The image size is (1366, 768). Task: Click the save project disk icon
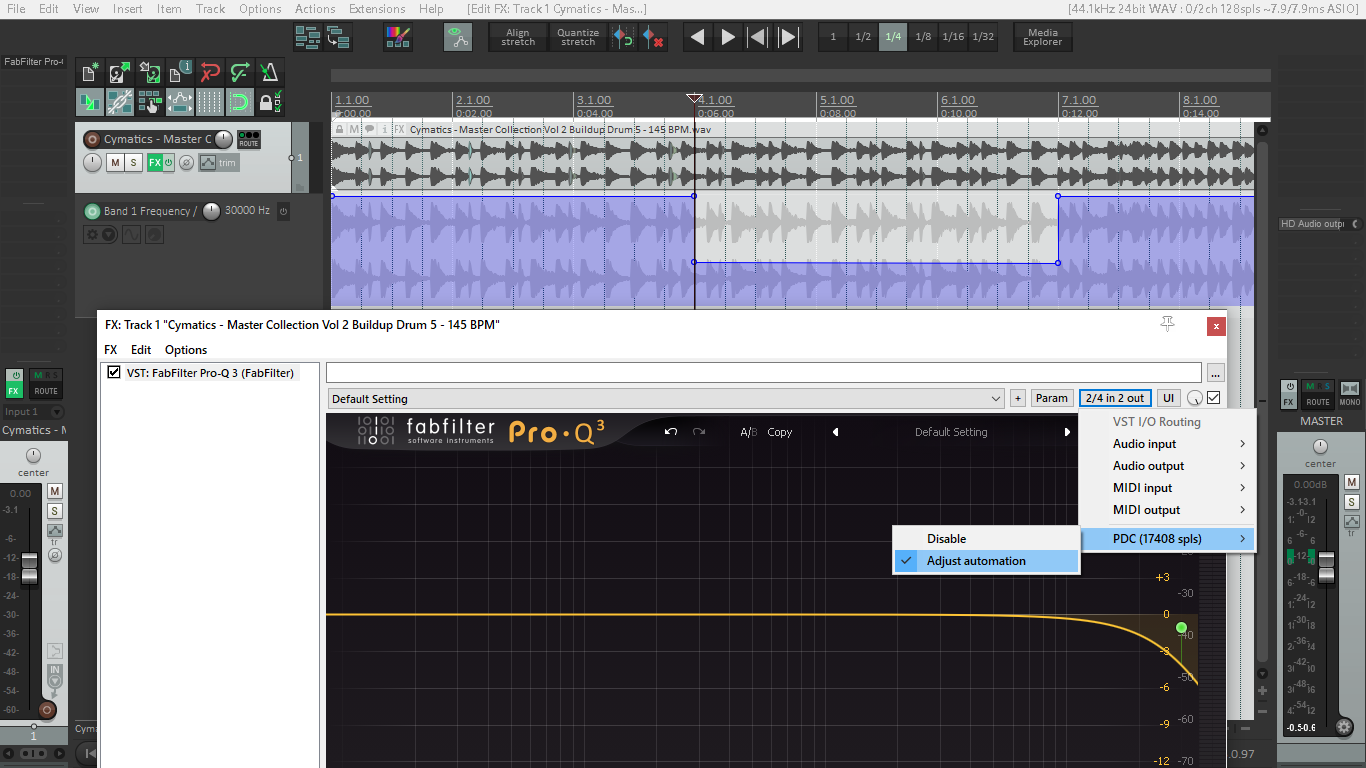[150, 72]
